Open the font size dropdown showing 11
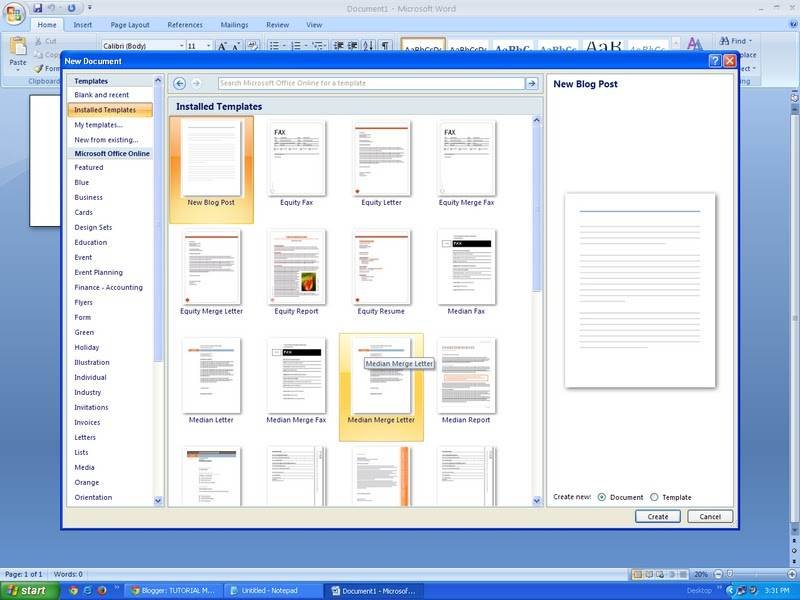The width and height of the screenshot is (800, 600). pos(208,46)
